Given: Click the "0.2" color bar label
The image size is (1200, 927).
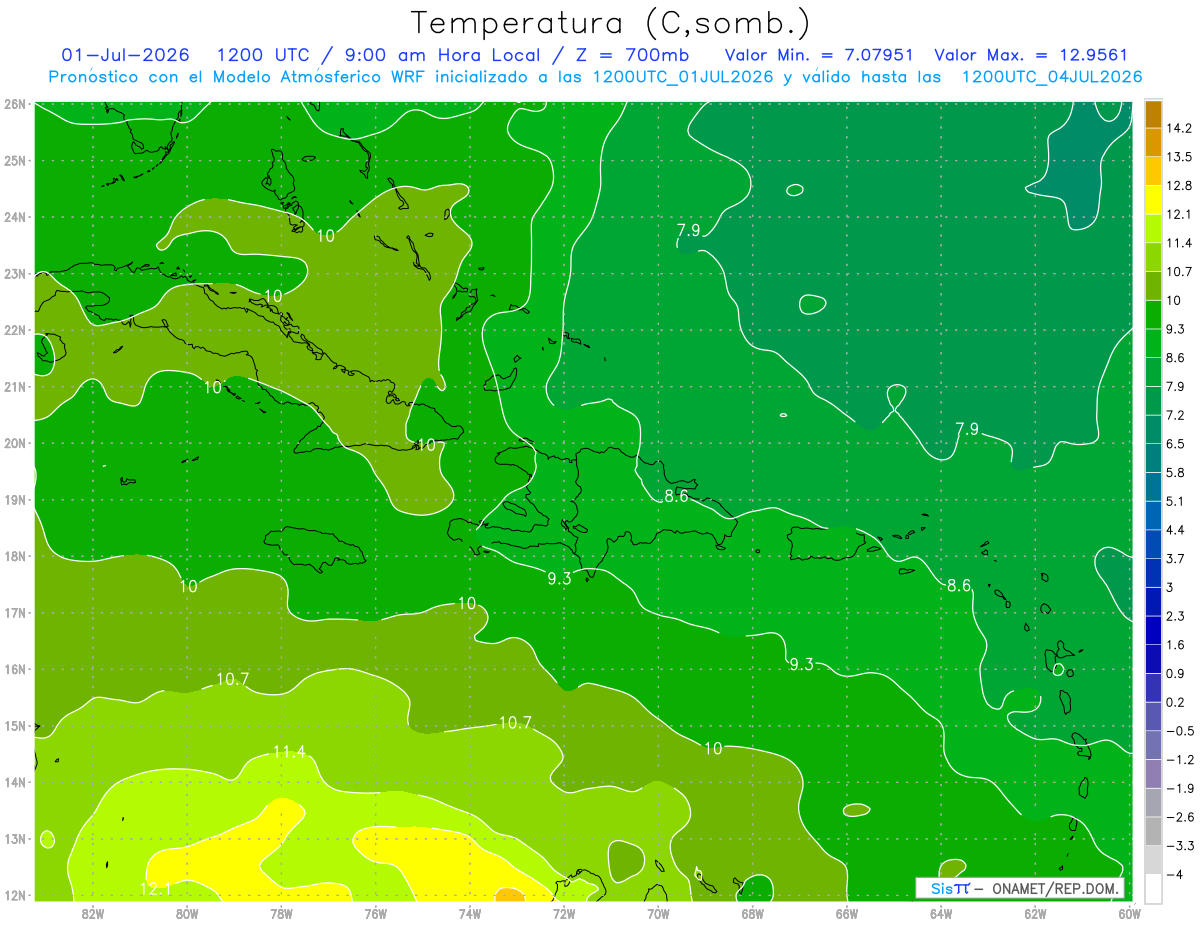Looking at the screenshot, I should 1176,702.
